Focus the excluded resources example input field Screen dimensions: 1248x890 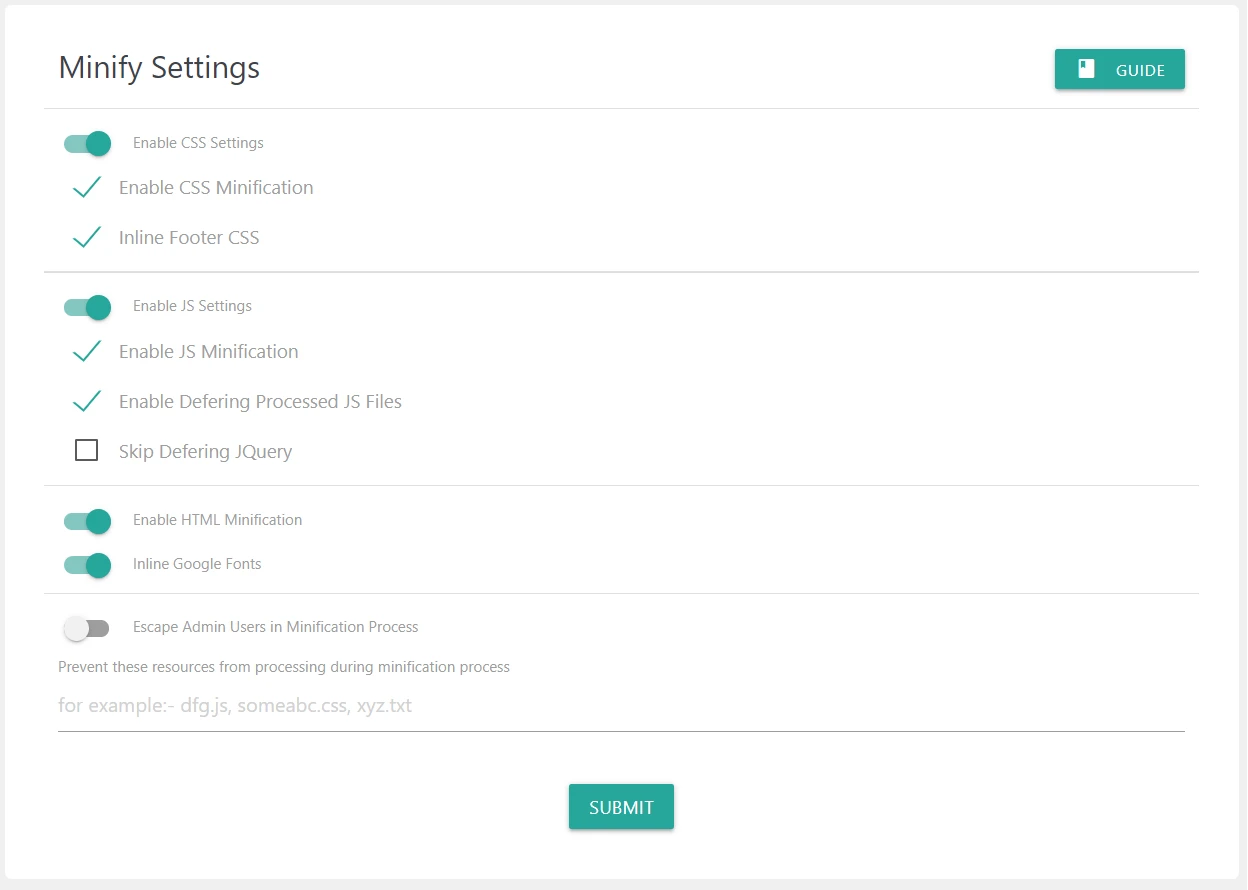pyautogui.click(x=620, y=706)
